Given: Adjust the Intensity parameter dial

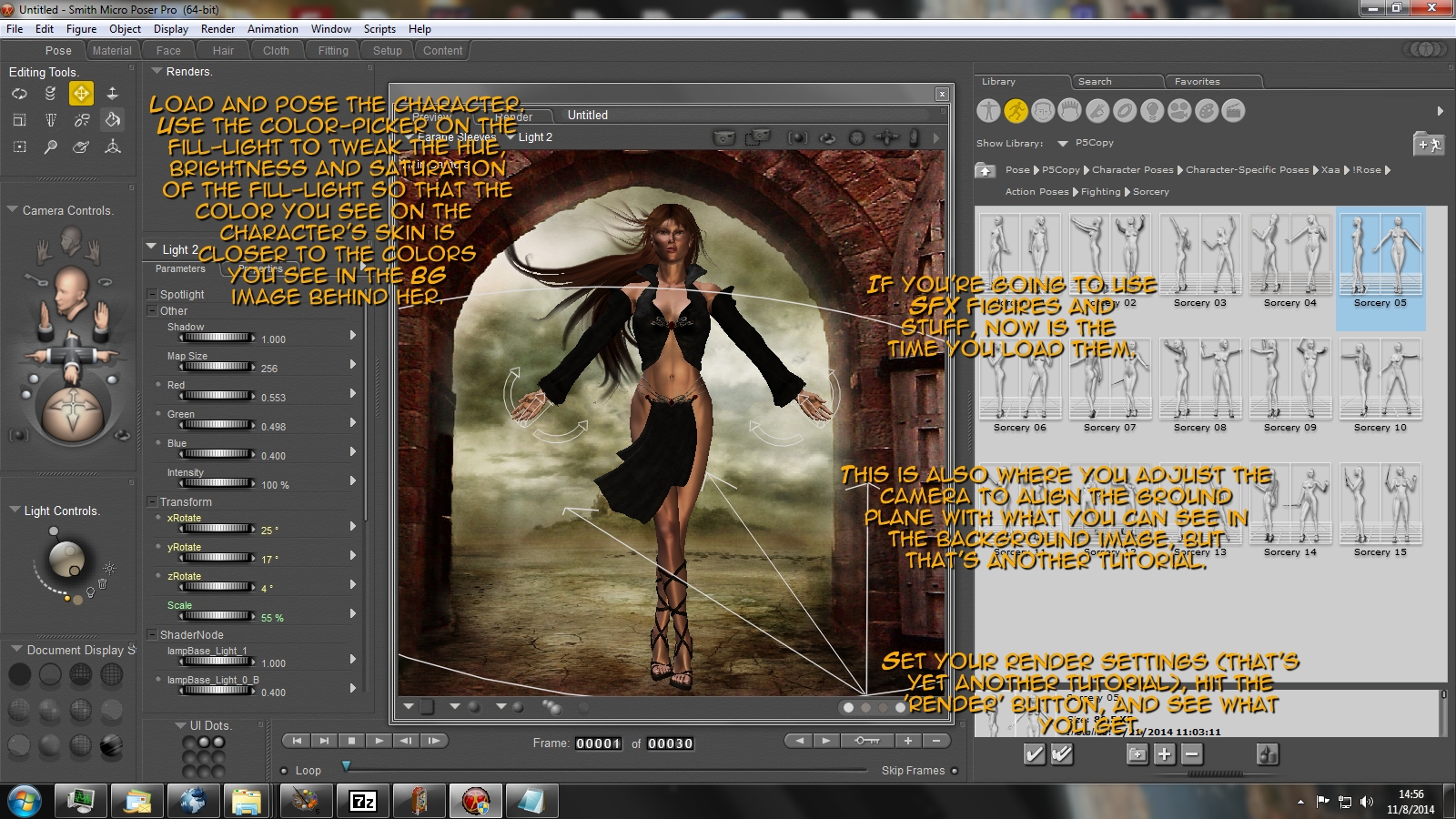Looking at the screenshot, I should point(217,483).
